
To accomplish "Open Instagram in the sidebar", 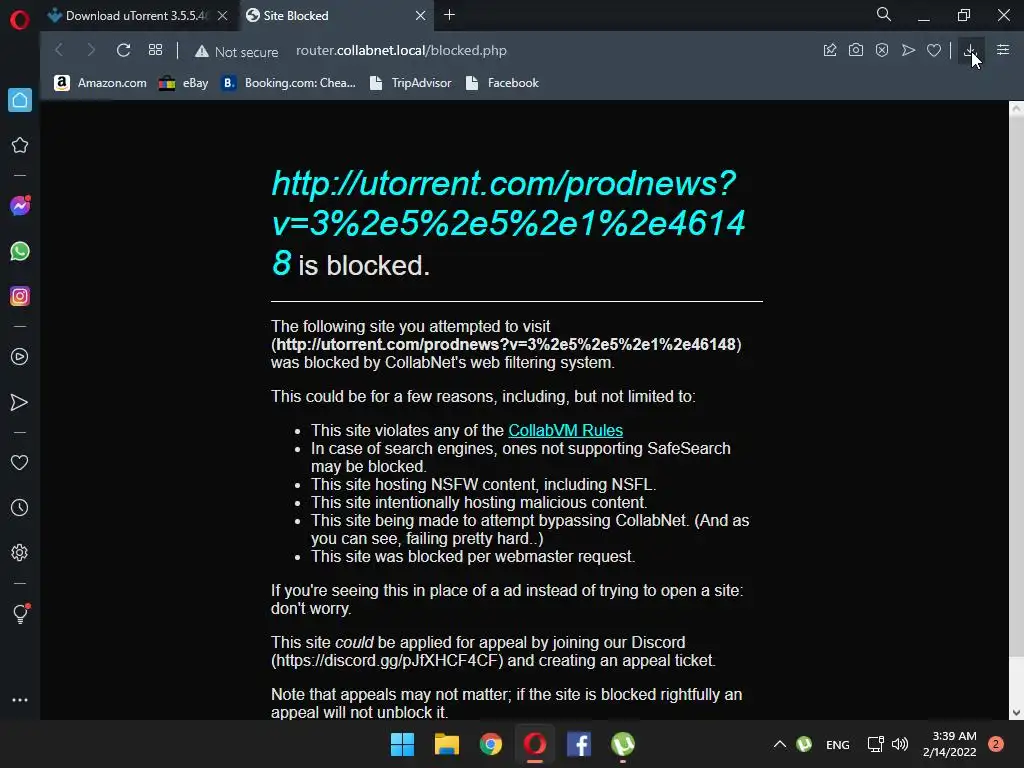I will (20, 296).
